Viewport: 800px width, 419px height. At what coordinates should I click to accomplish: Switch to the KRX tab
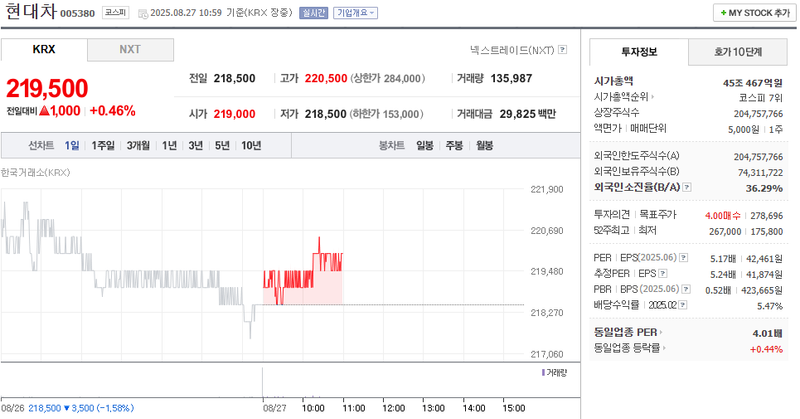[44, 50]
